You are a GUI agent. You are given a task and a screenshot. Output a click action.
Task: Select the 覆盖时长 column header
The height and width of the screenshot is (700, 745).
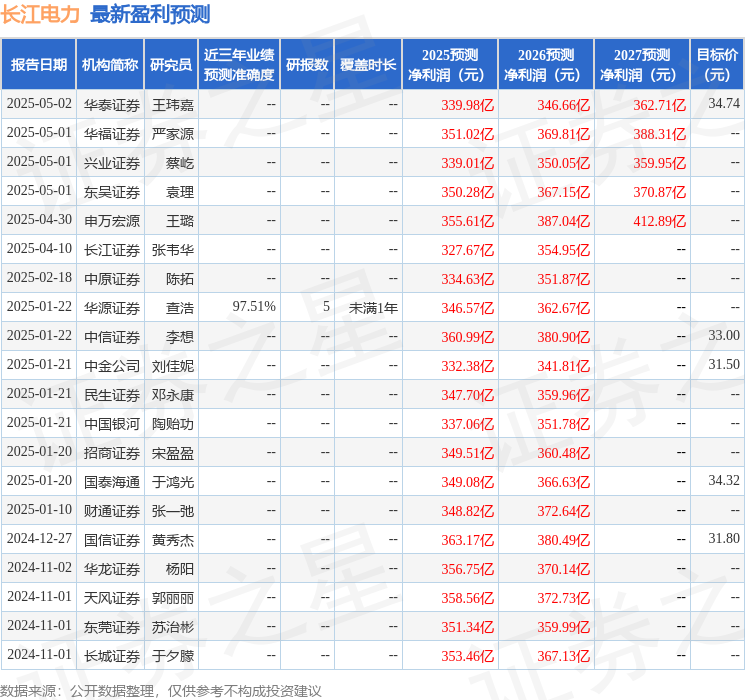point(368,65)
